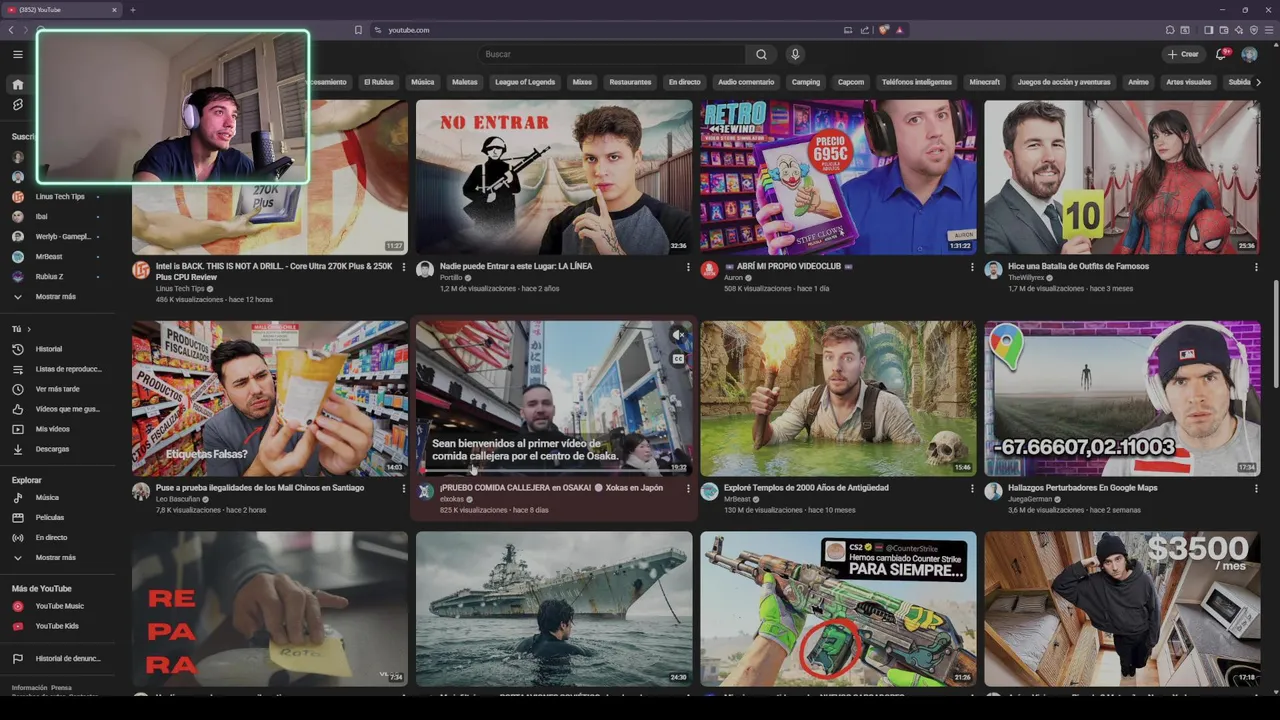The image size is (1280, 720).
Task: Select the El Rubius chip
Action: click(378, 82)
